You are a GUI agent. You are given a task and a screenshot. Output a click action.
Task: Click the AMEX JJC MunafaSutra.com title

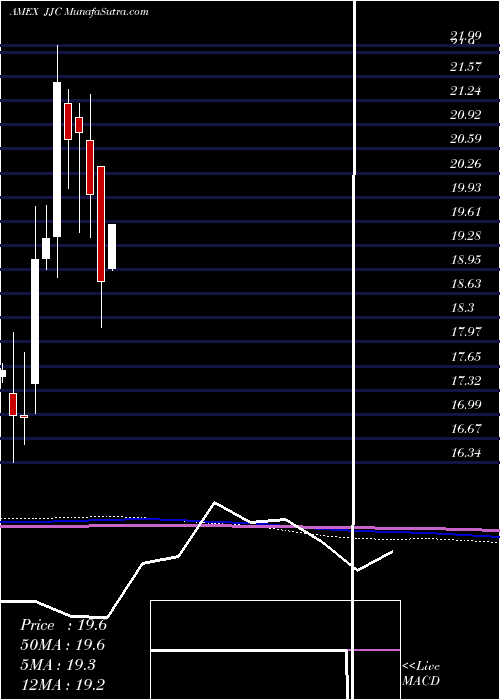(79, 12)
